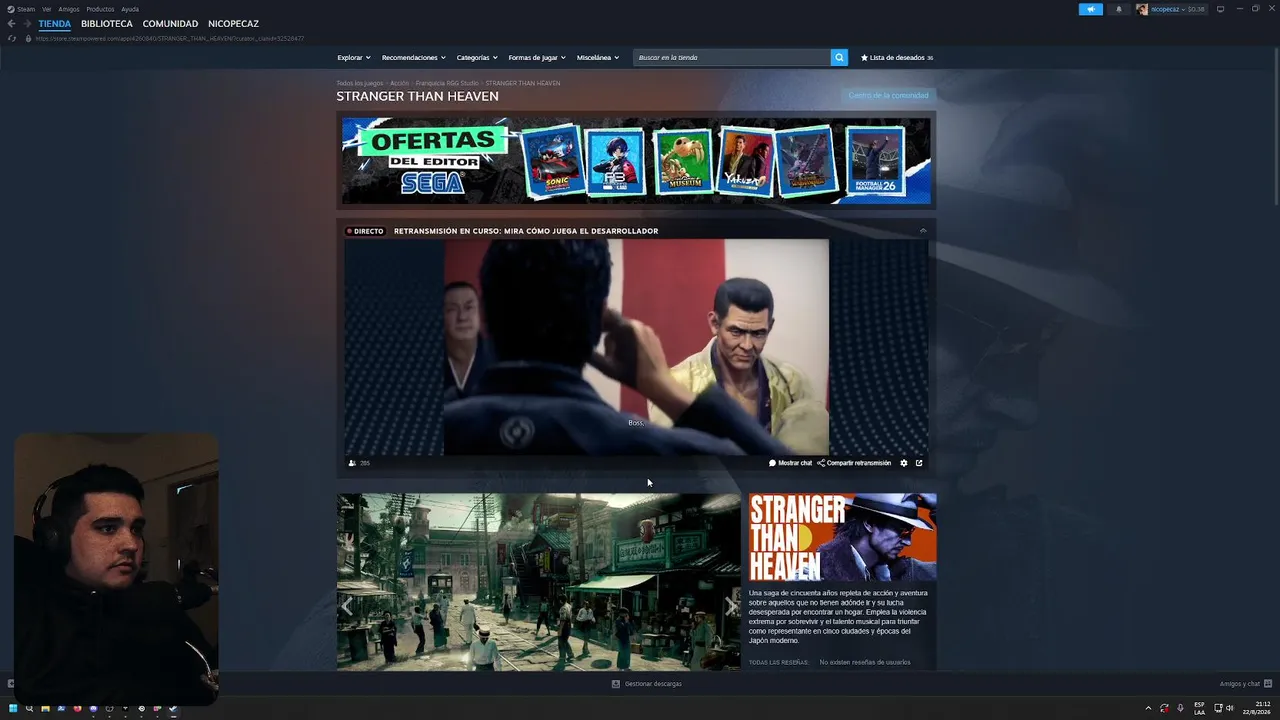This screenshot has height=720, width=1280.
Task: Click the padlock icon beside the URL
Action: [x=29, y=39]
